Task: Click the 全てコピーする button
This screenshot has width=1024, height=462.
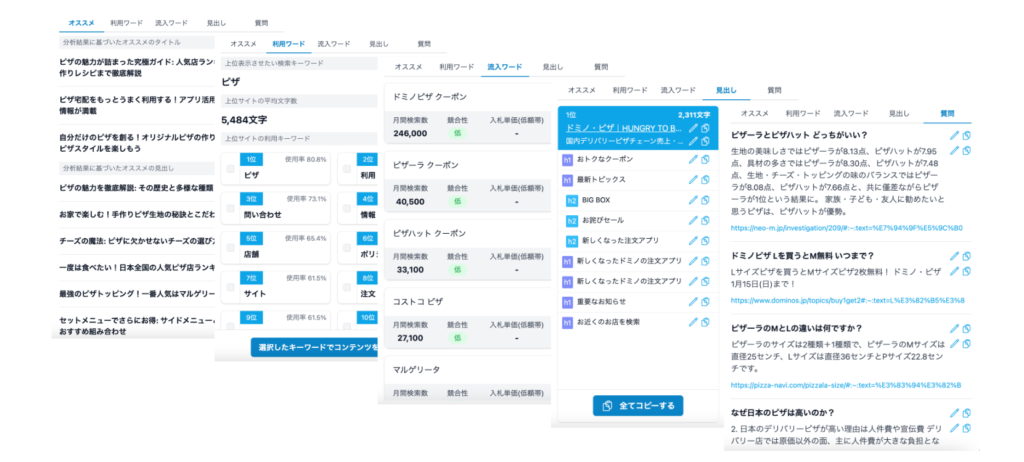Action: [x=637, y=406]
